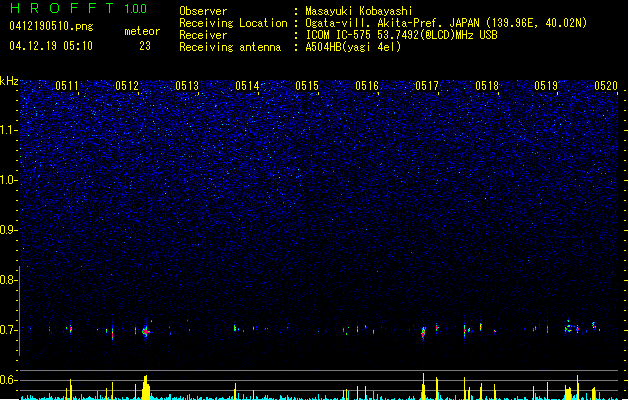Screen dimensions: 629x400
Task: Click the 0514 time marker
Action: coord(247,86)
